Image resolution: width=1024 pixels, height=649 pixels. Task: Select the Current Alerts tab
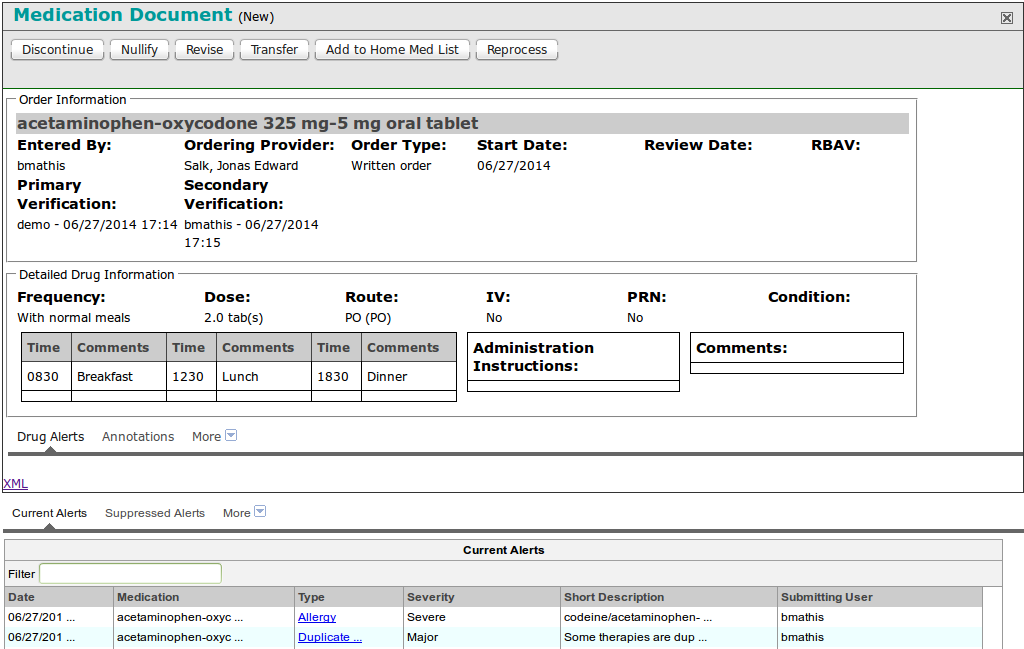pos(49,513)
